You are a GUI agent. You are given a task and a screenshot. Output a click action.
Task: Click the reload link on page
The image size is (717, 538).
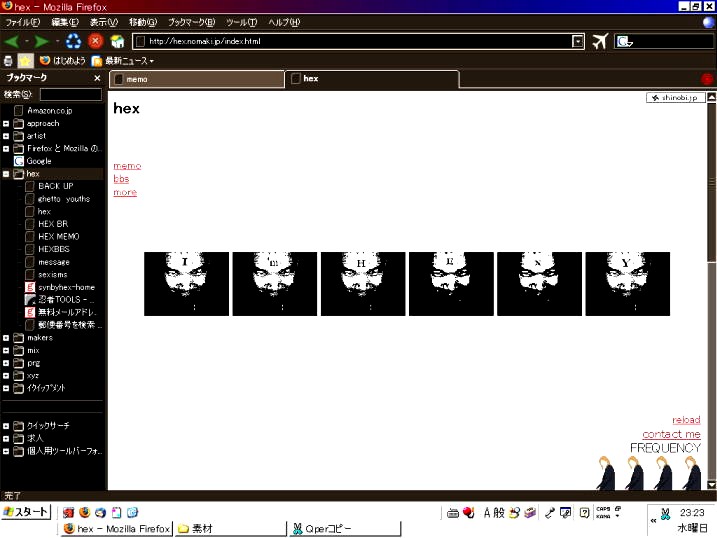click(686, 420)
